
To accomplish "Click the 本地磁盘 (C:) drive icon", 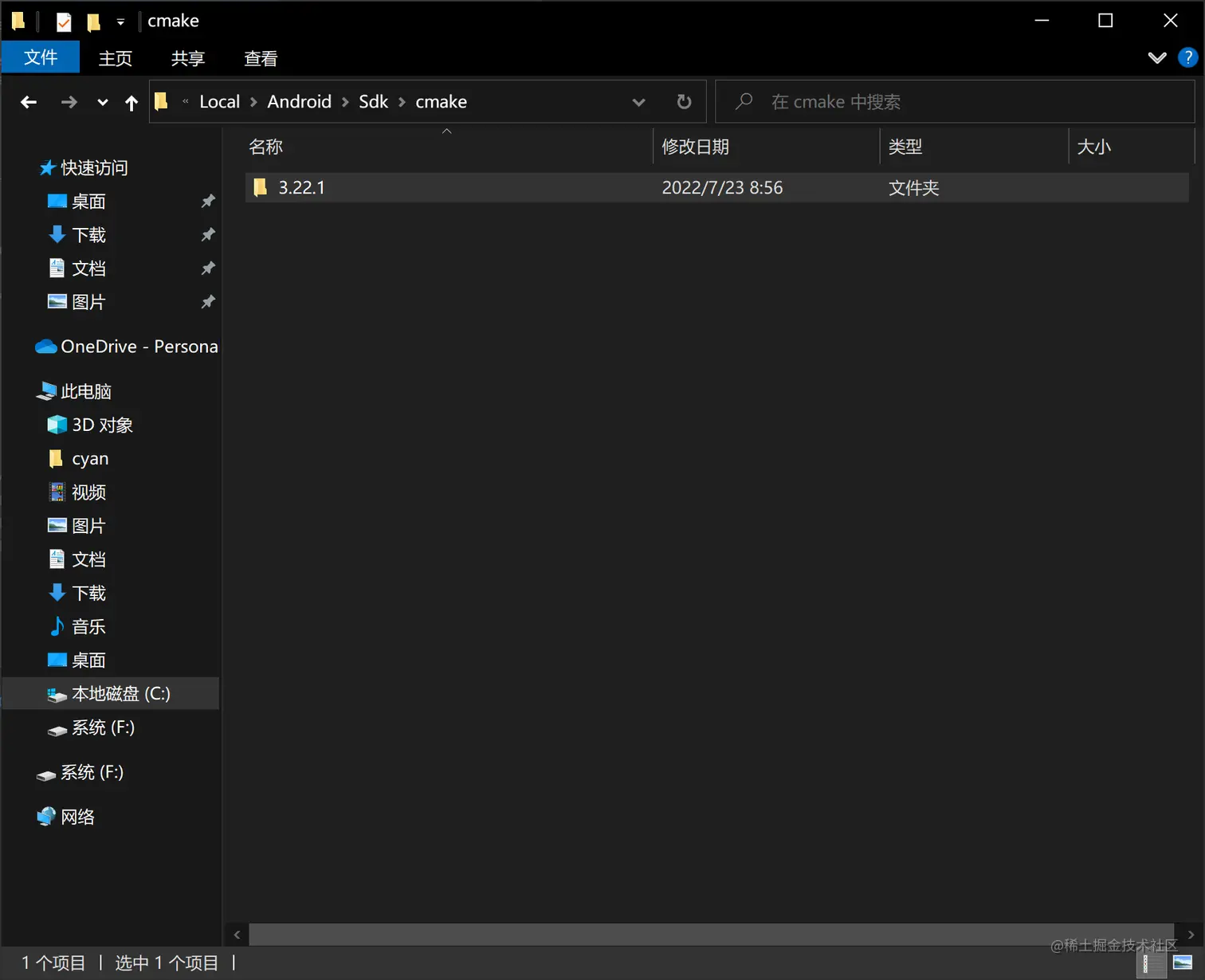I will 57,695.
